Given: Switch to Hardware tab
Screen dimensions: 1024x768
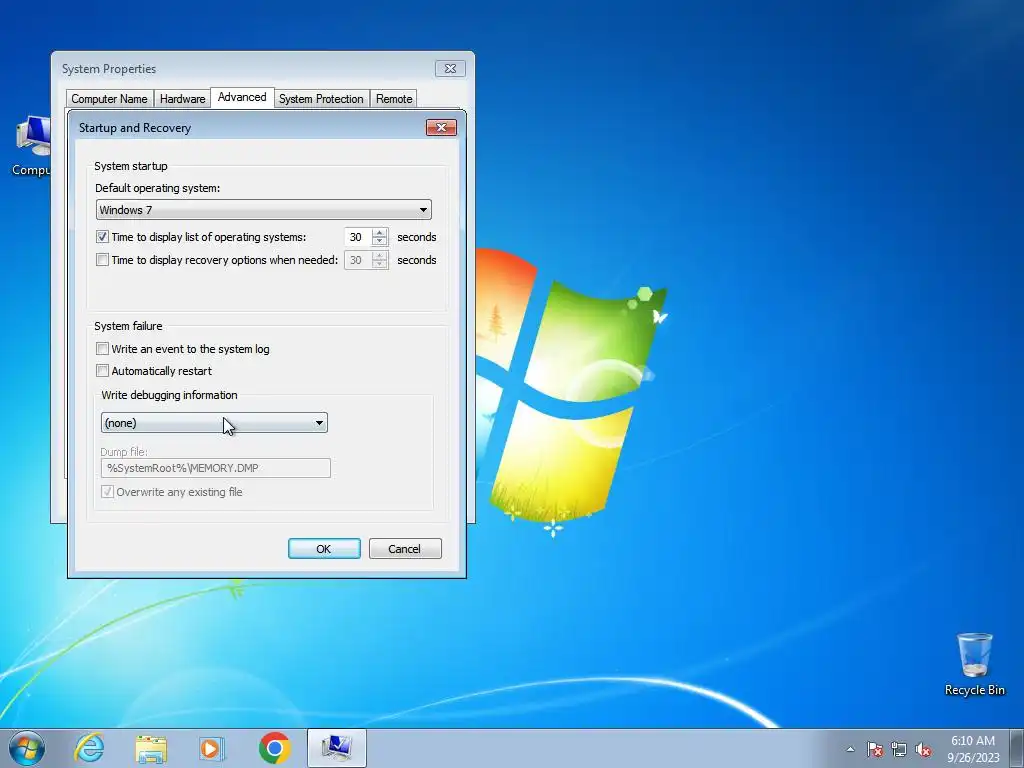Looking at the screenshot, I should 182,99.
